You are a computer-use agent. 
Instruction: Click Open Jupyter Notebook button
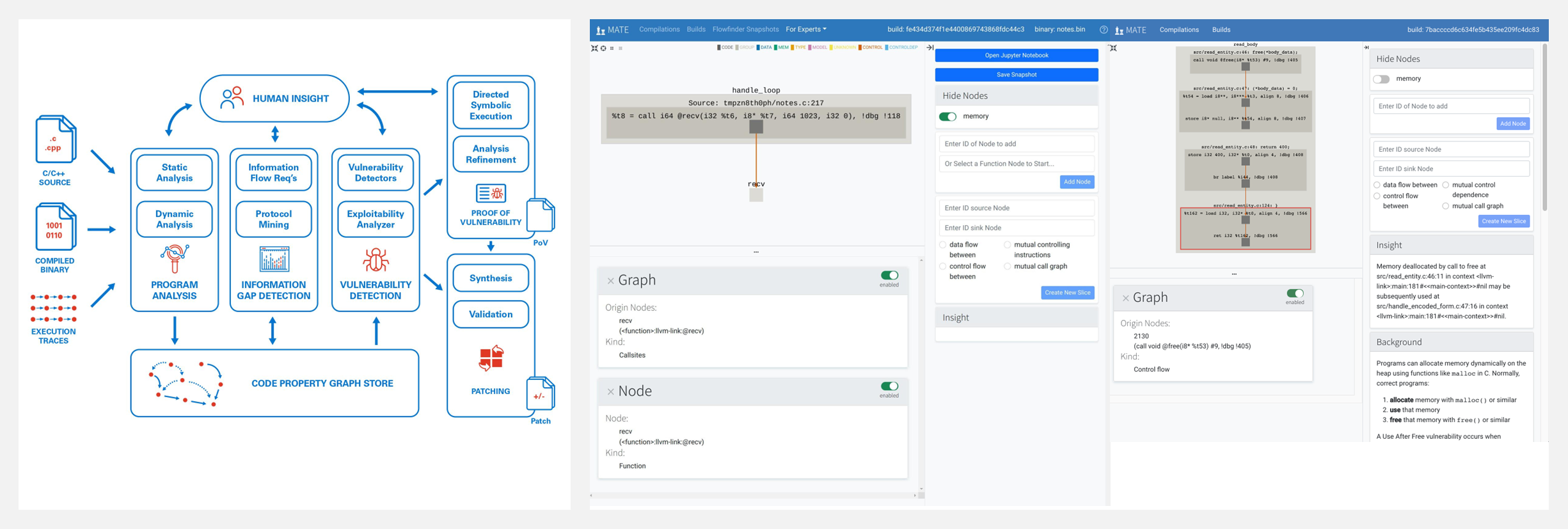click(1017, 56)
